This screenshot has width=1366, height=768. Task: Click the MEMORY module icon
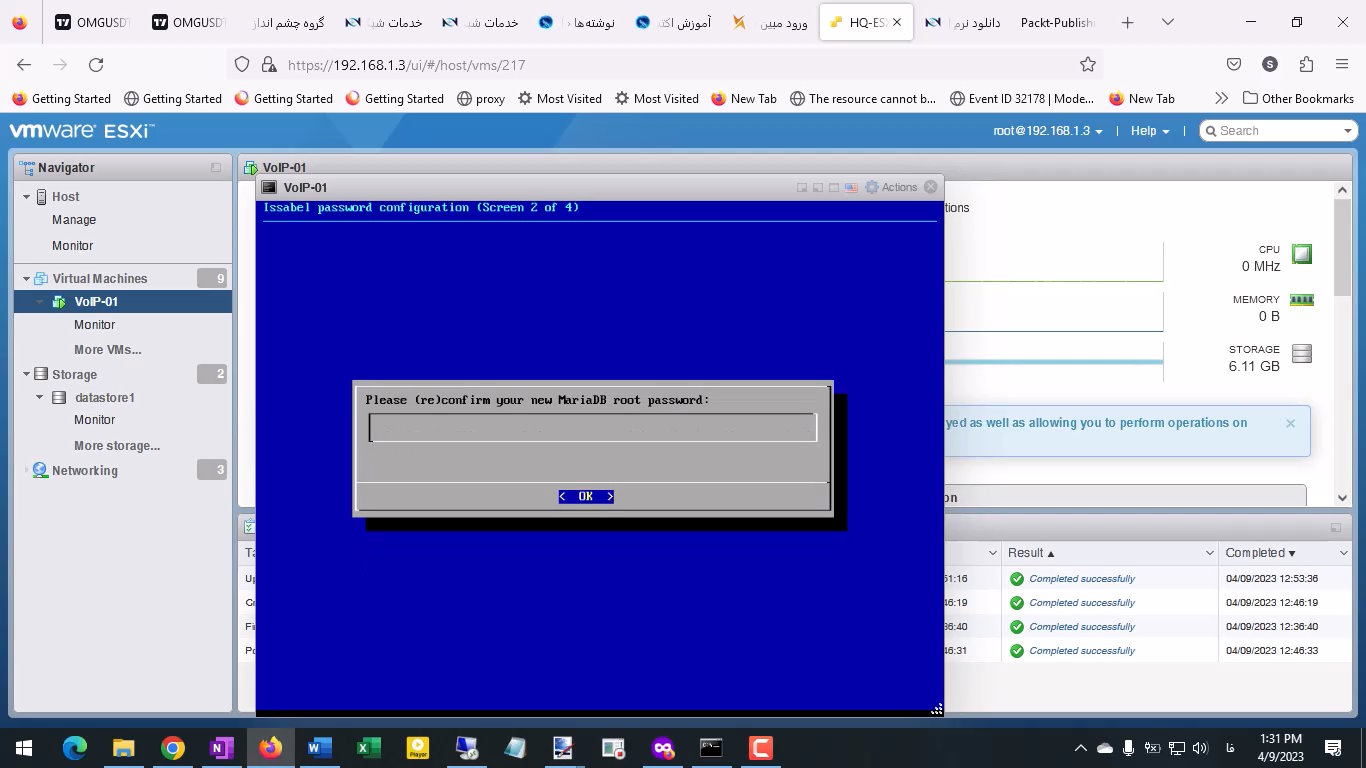1301,299
